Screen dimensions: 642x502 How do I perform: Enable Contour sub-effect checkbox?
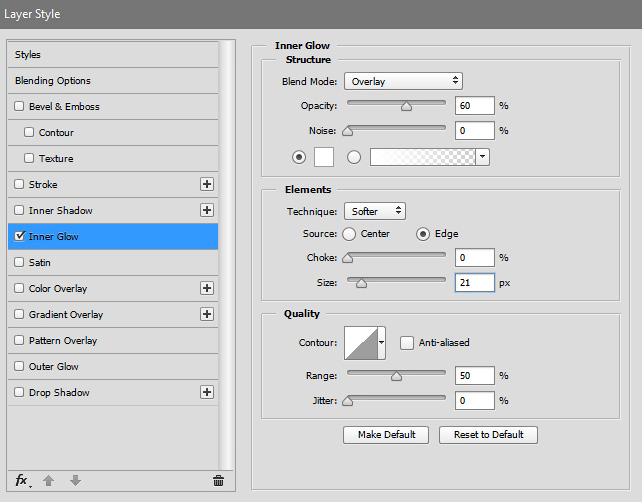29,132
